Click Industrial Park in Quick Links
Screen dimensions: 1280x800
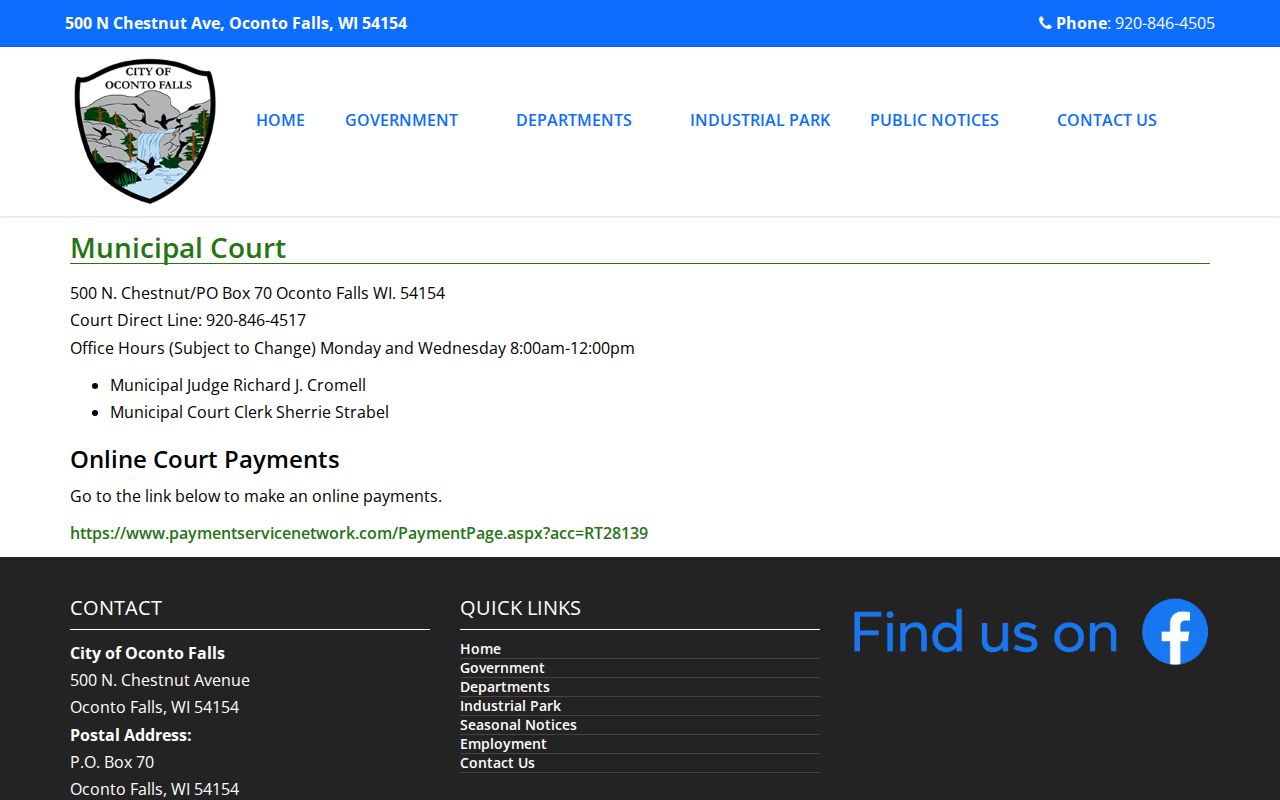coord(510,706)
